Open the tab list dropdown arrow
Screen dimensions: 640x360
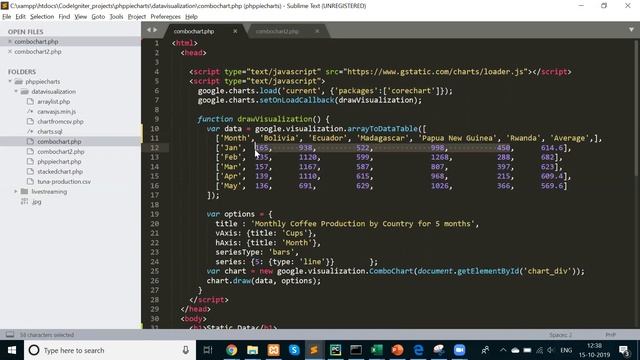(x=631, y=30)
